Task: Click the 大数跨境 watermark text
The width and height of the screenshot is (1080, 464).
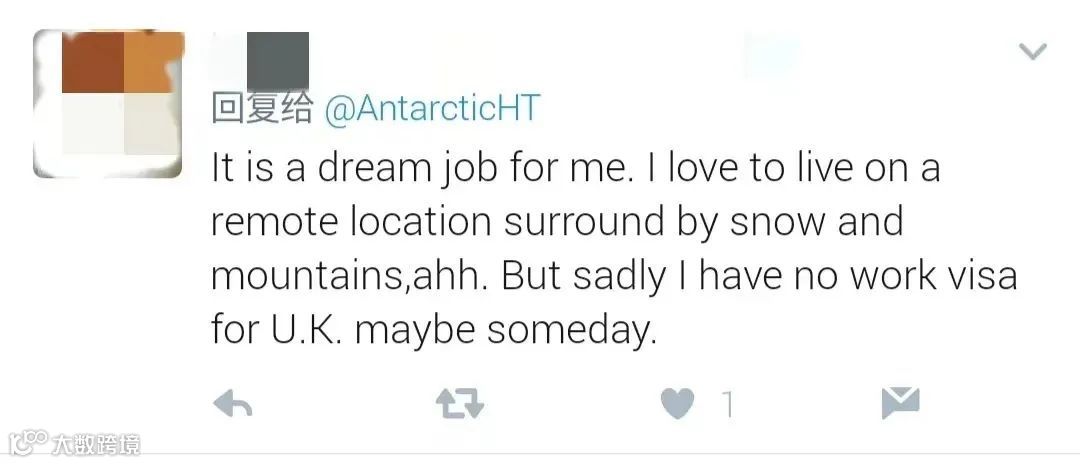Action: click(96, 445)
